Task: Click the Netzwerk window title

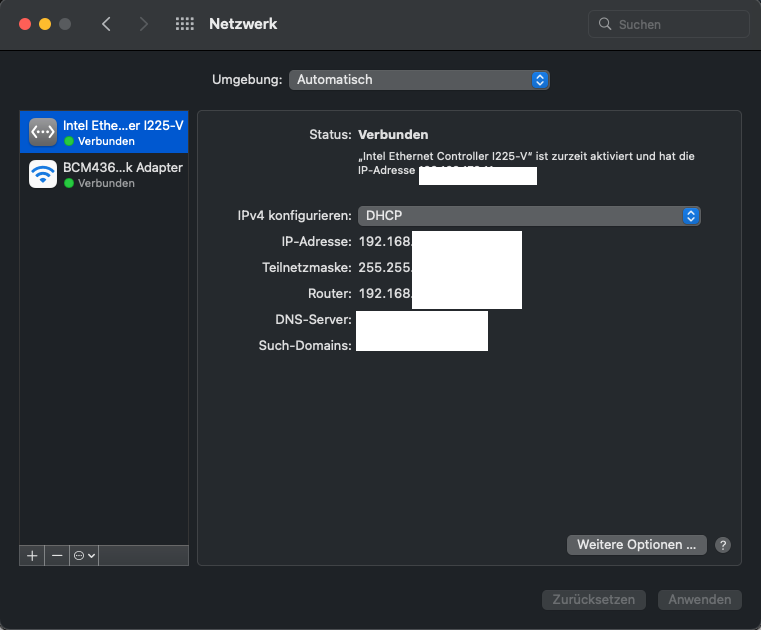Action: click(x=243, y=24)
